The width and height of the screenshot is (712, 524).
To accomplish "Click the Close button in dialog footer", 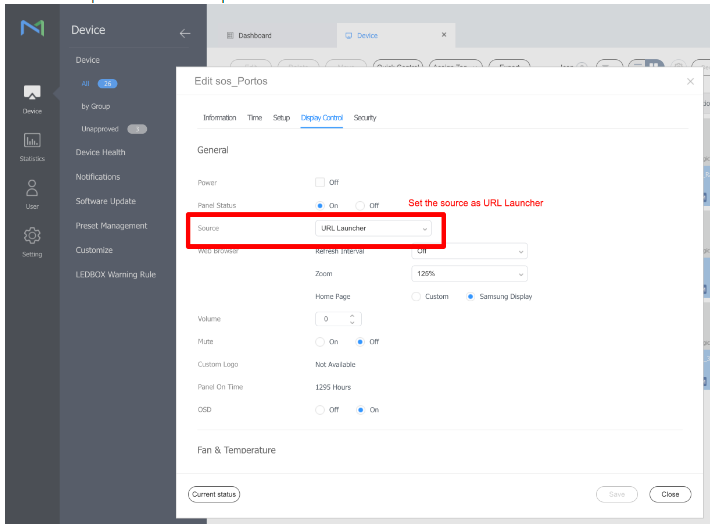I will 669,494.
